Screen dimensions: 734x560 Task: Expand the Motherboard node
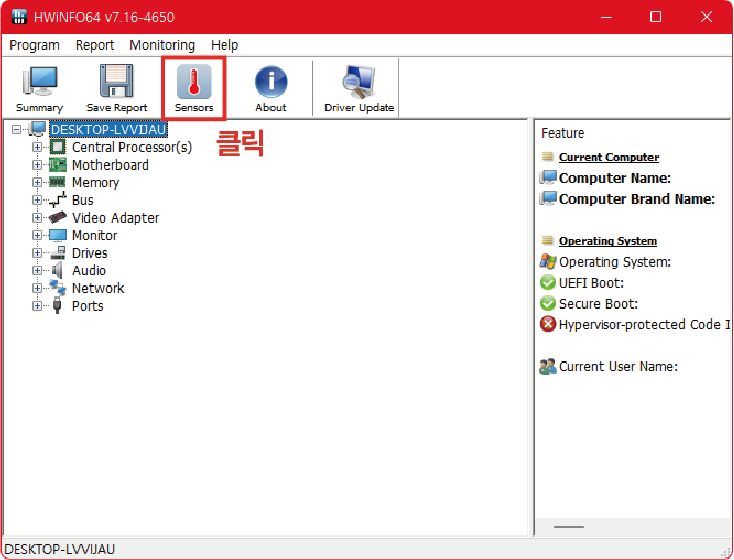click(37, 165)
